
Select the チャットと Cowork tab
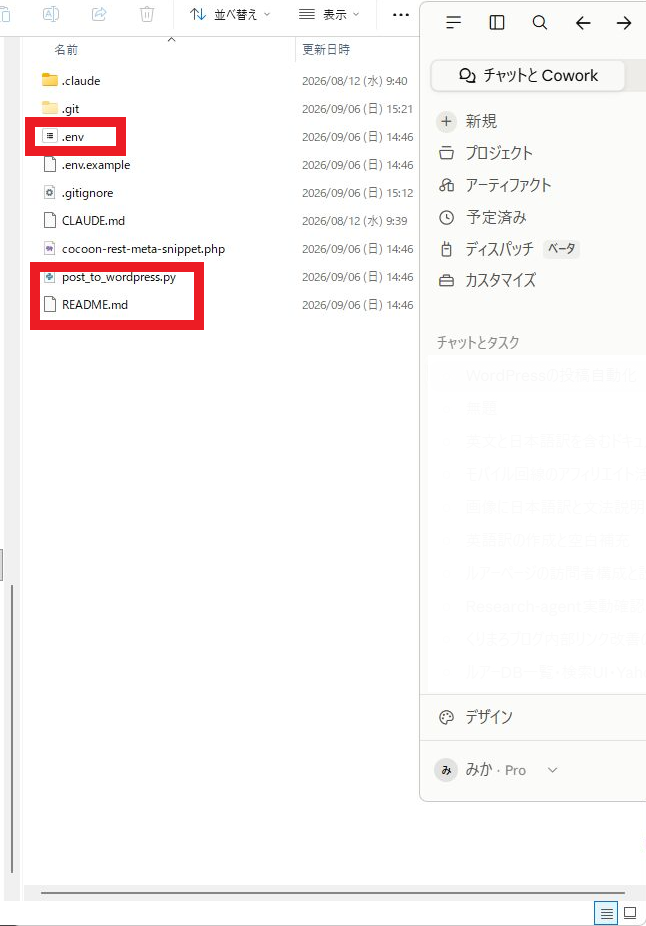(x=528, y=76)
